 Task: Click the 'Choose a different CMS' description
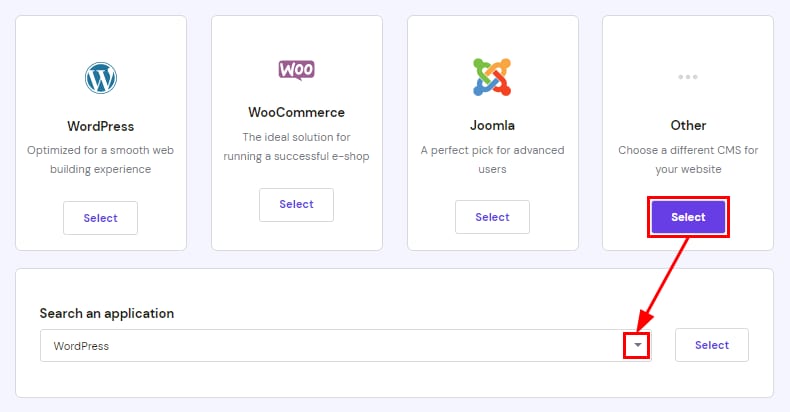click(688, 160)
